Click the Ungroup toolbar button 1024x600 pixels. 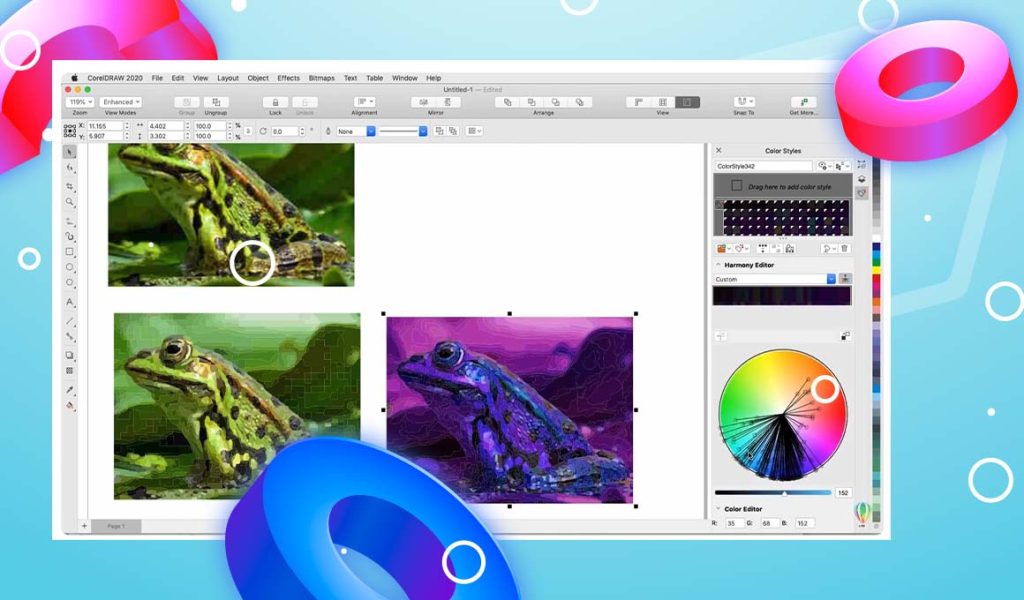pyautogui.click(x=216, y=103)
